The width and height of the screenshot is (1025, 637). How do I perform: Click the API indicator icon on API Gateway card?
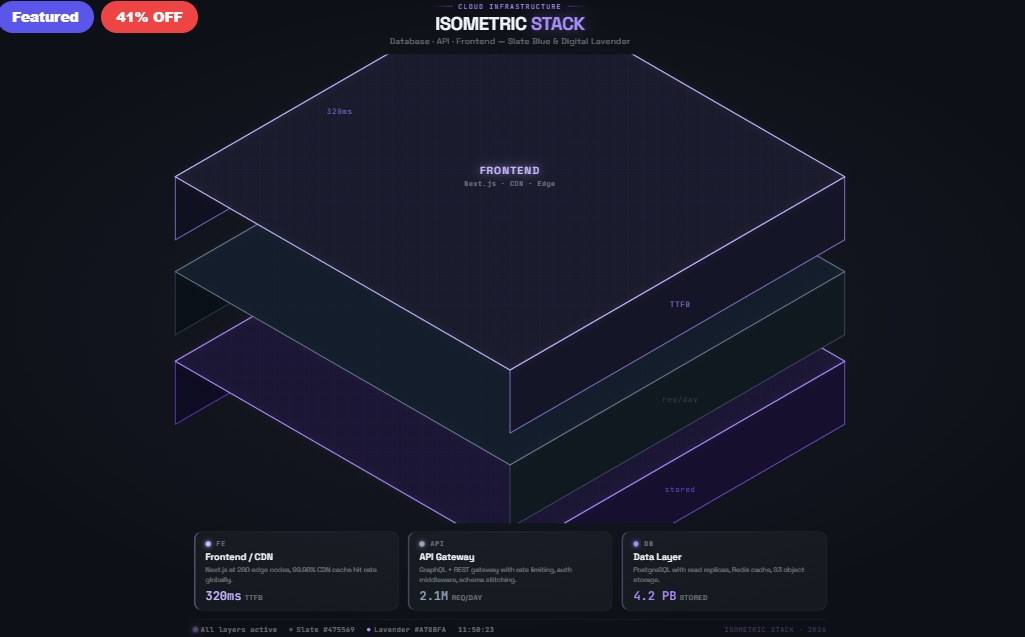[x=423, y=542]
